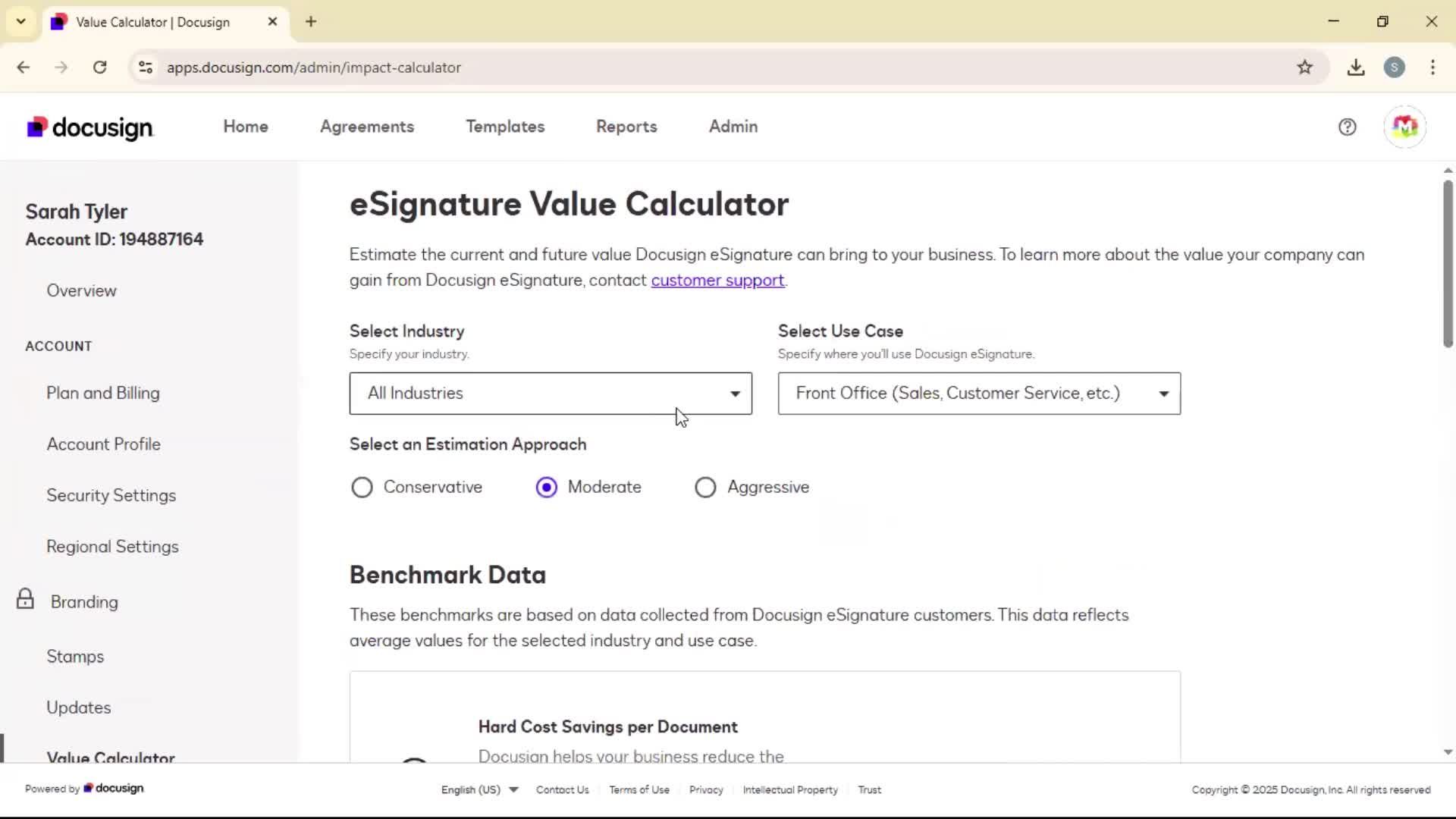
Task: Open Terms of Use footer link
Action: point(639,789)
